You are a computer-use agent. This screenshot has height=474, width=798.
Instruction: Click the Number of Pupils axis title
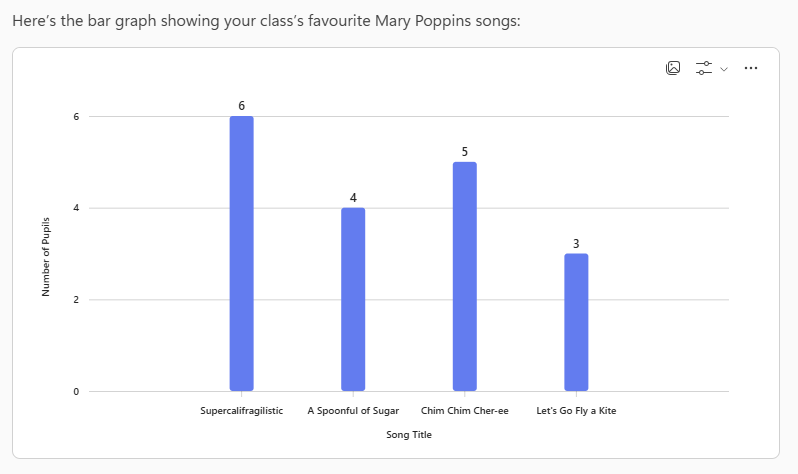tap(46, 254)
